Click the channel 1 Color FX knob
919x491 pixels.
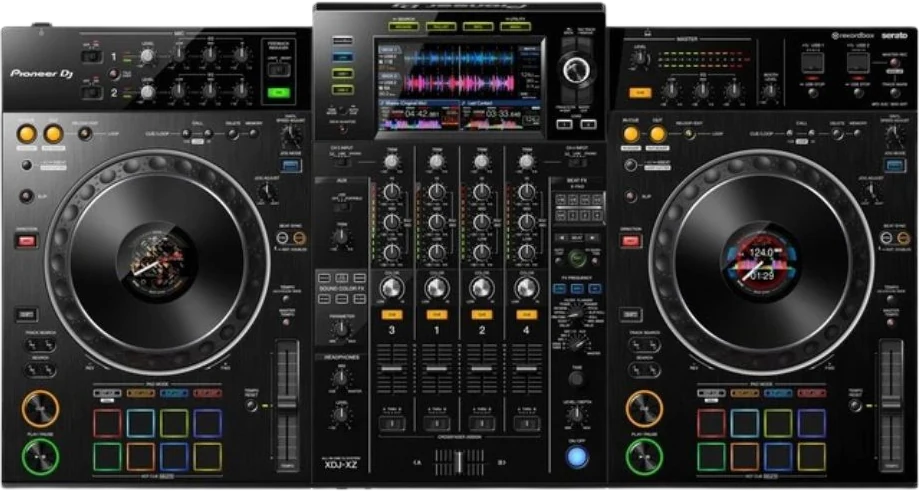pyautogui.click(x=437, y=288)
